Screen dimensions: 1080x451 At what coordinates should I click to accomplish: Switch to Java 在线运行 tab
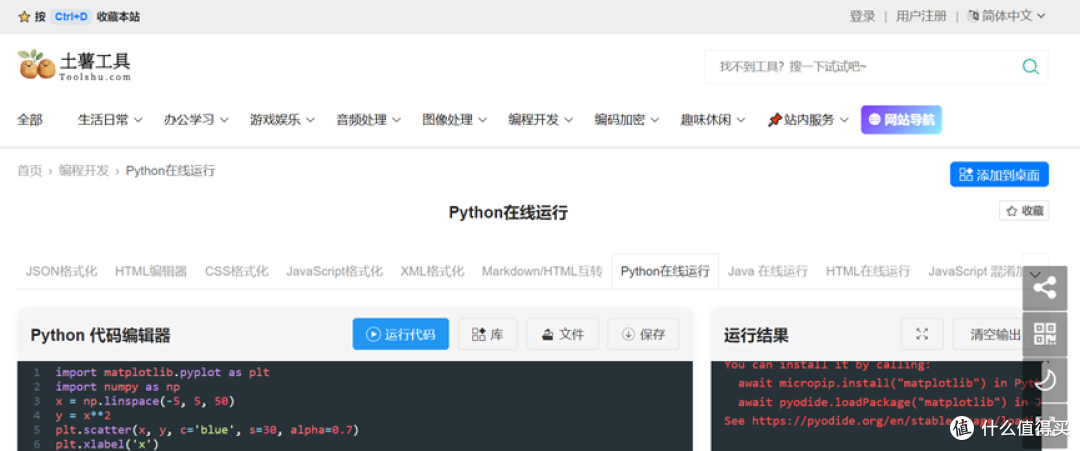click(768, 271)
